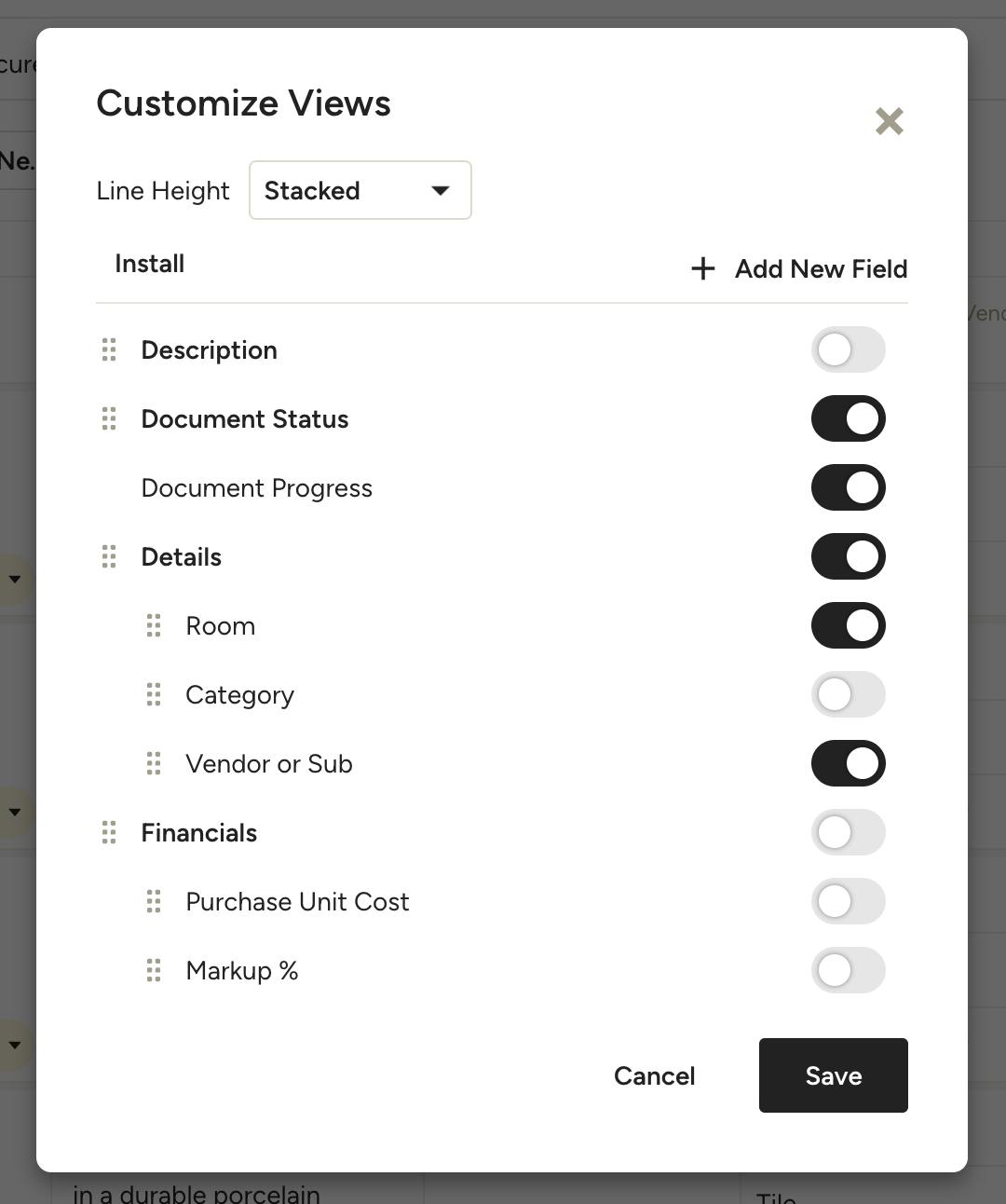Switch off the Vendor or Sub toggle
1006x1204 pixels.
[x=849, y=763]
